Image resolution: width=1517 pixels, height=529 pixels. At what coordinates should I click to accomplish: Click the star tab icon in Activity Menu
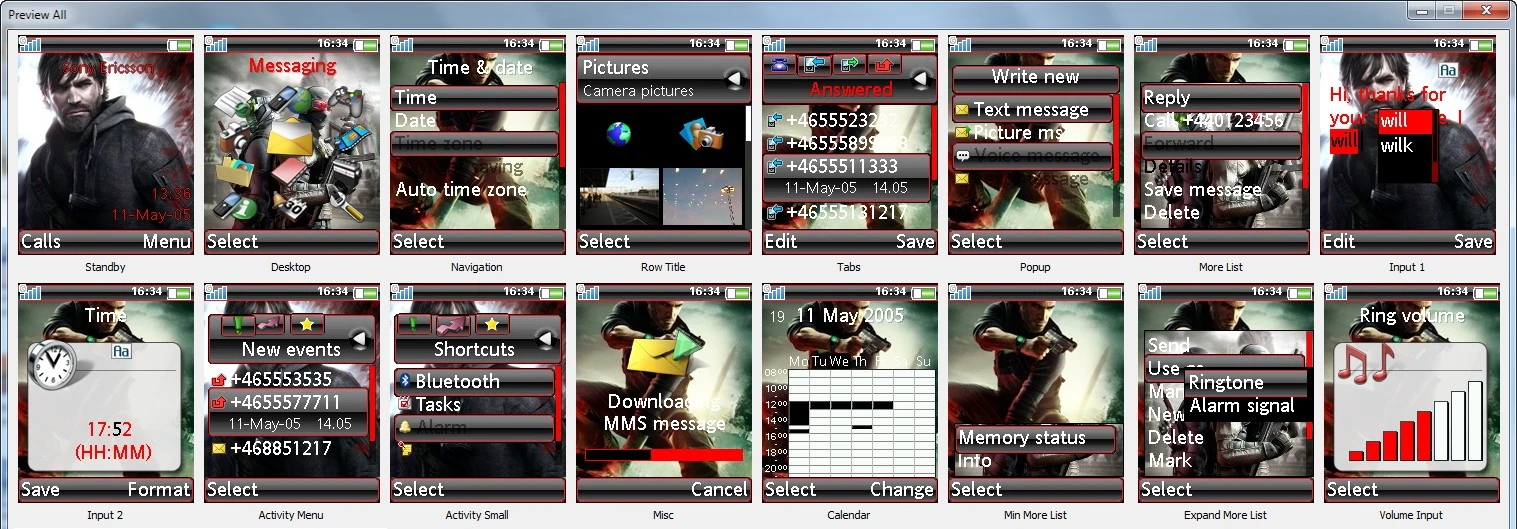point(307,324)
